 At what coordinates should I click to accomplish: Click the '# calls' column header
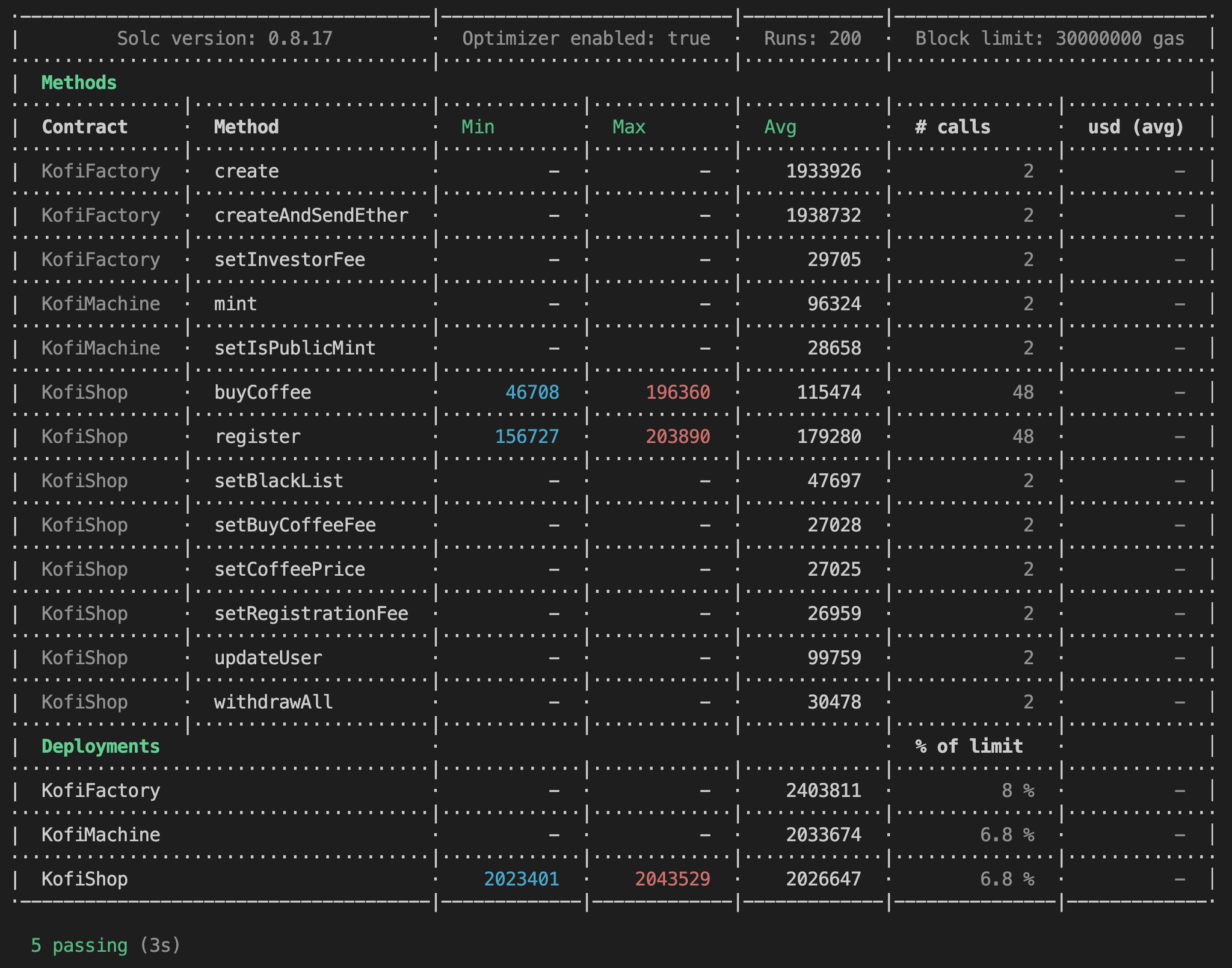(x=953, y=127)
